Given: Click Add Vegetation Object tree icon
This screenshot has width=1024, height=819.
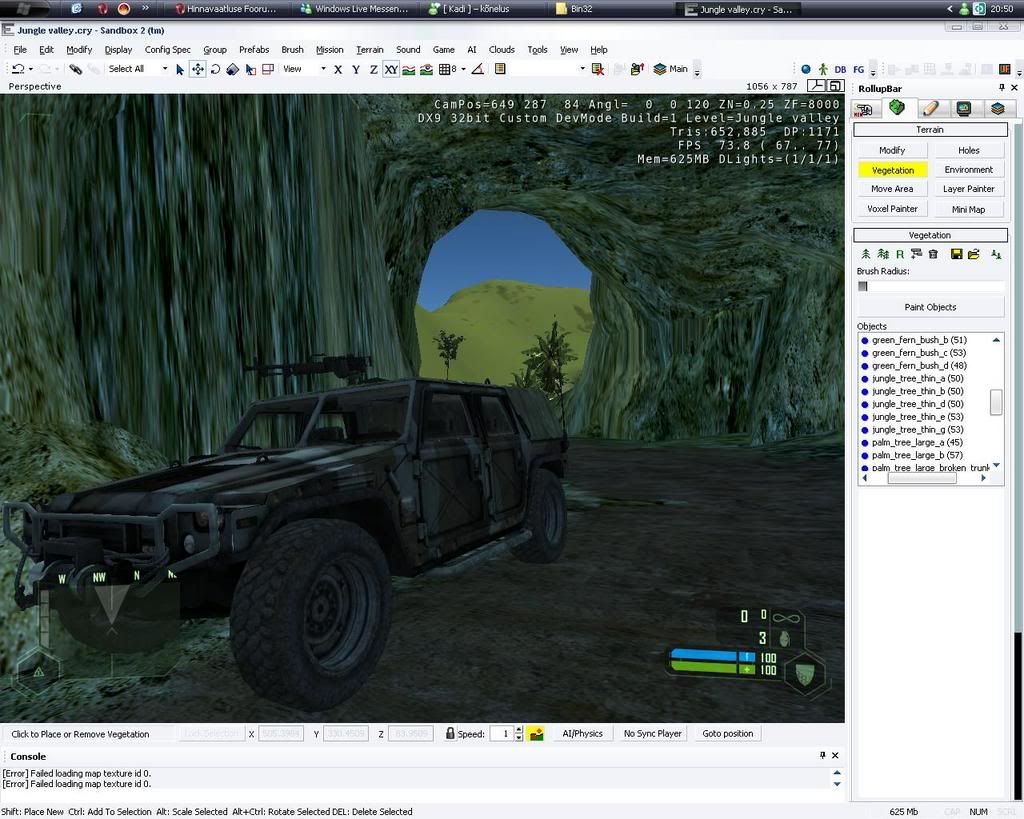Looking at the screenshot, I should pyautogui.click(x=866, y=254).
